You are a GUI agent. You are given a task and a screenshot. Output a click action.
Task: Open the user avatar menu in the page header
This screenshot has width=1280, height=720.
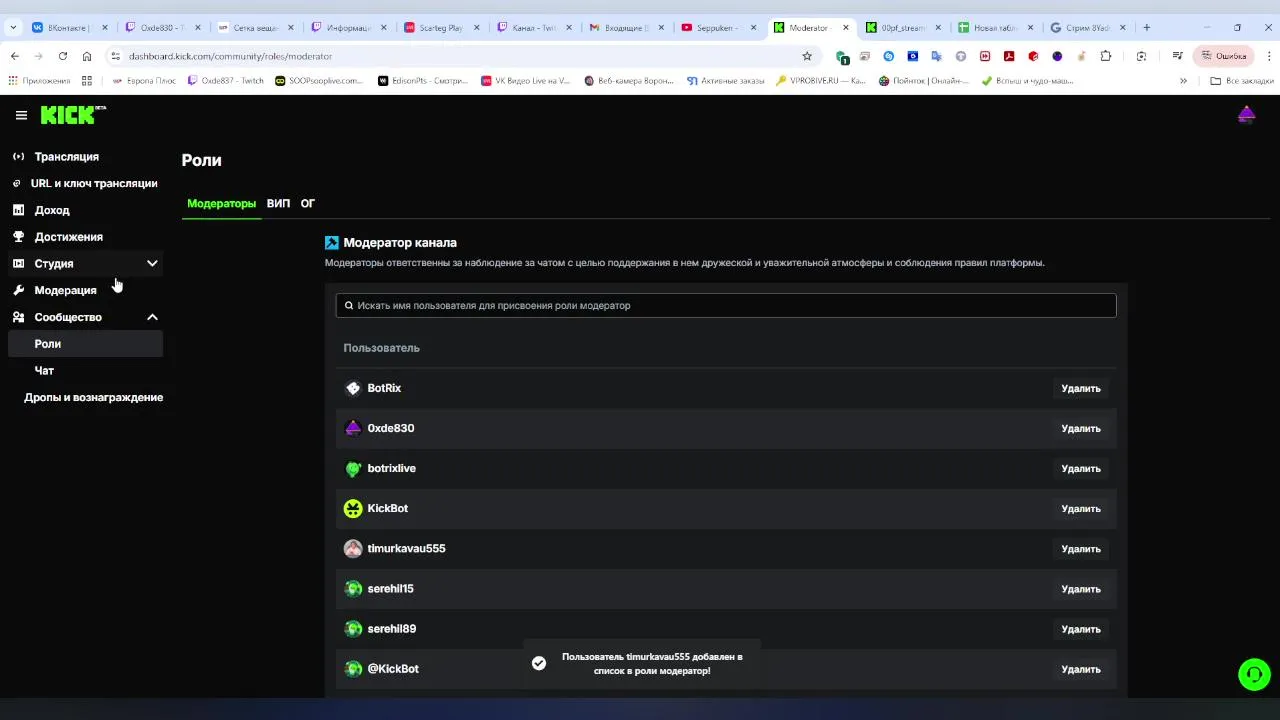pyautogui.click(x=1246, y=115)
